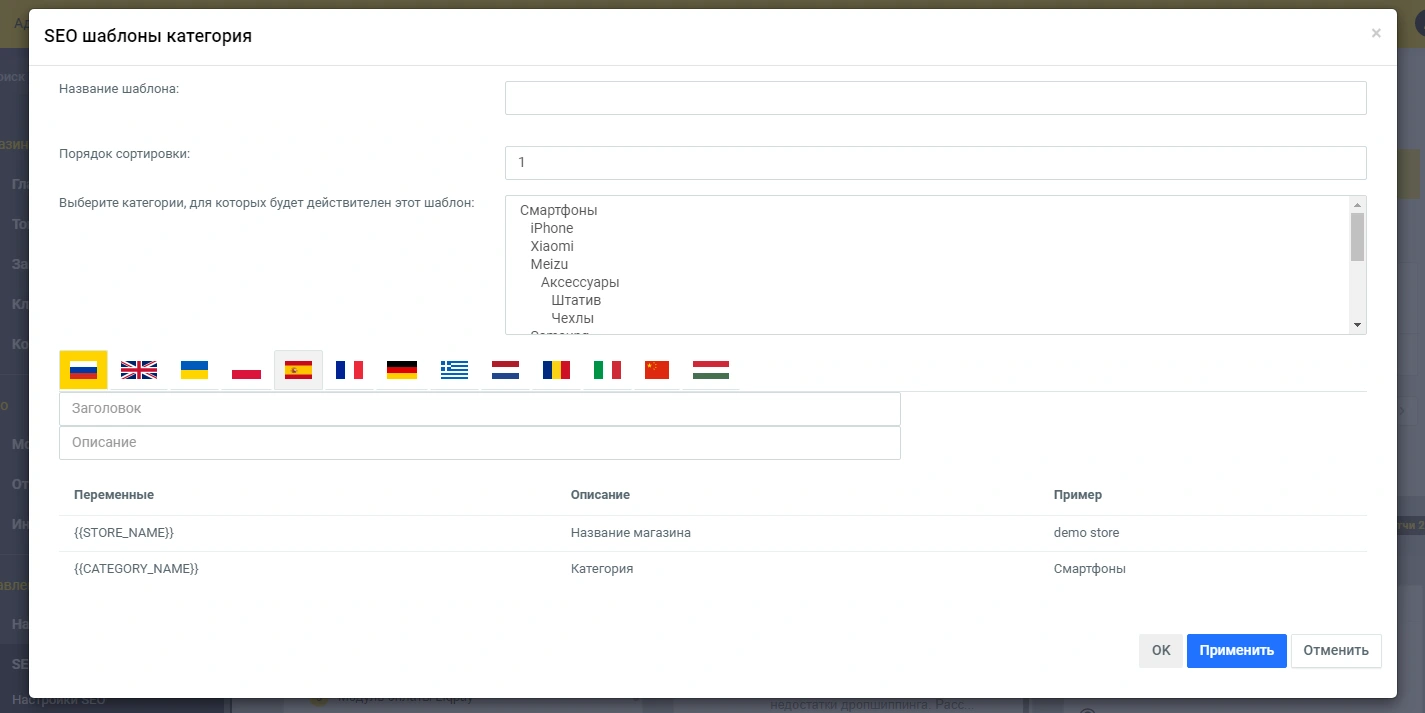This screenshot has height=713, width=1425.
Task: Pick the iPhone category from the list
Action: point(552,228)
